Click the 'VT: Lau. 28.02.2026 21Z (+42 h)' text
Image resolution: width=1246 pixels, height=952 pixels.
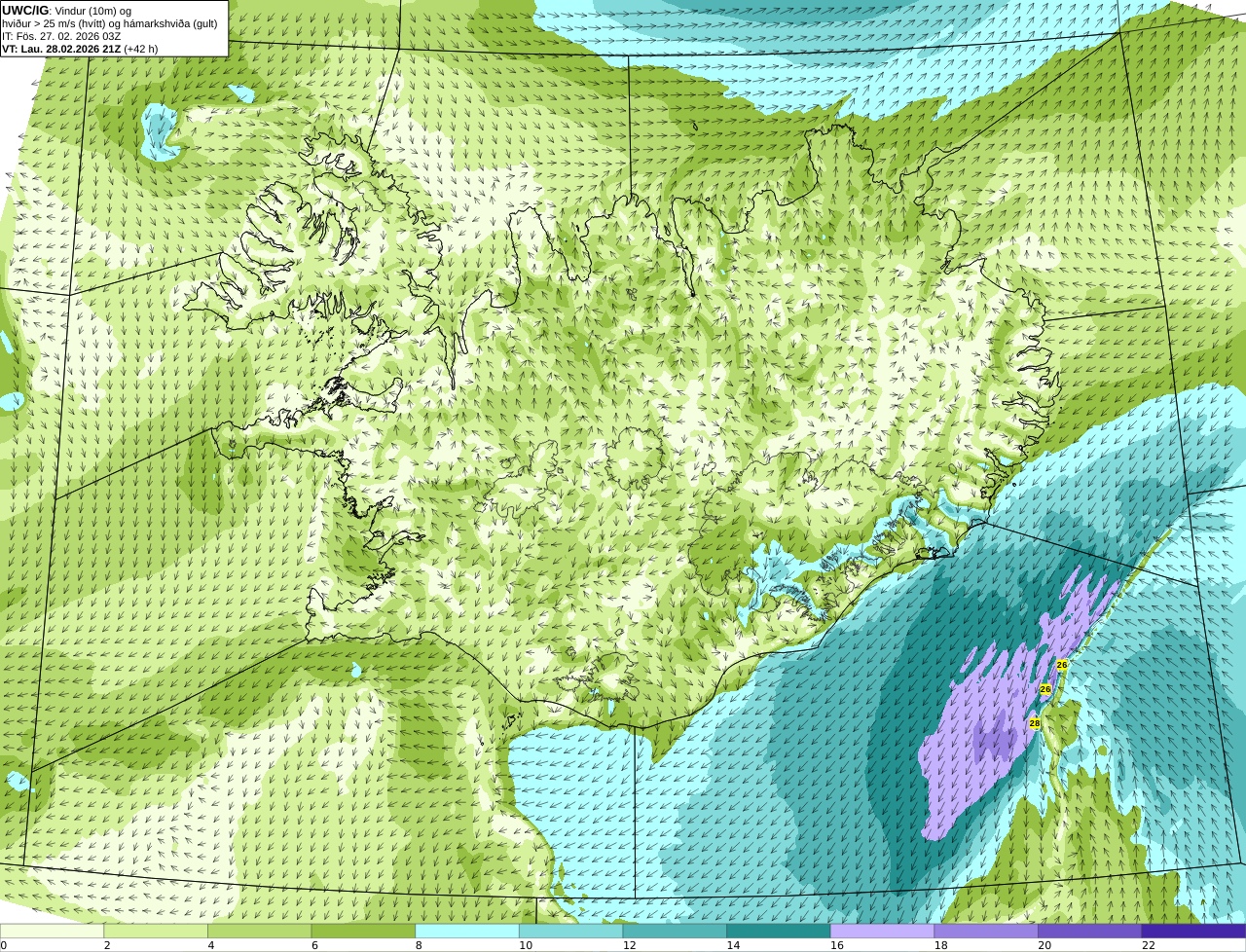pyautogui.click(x=80, y=49)
